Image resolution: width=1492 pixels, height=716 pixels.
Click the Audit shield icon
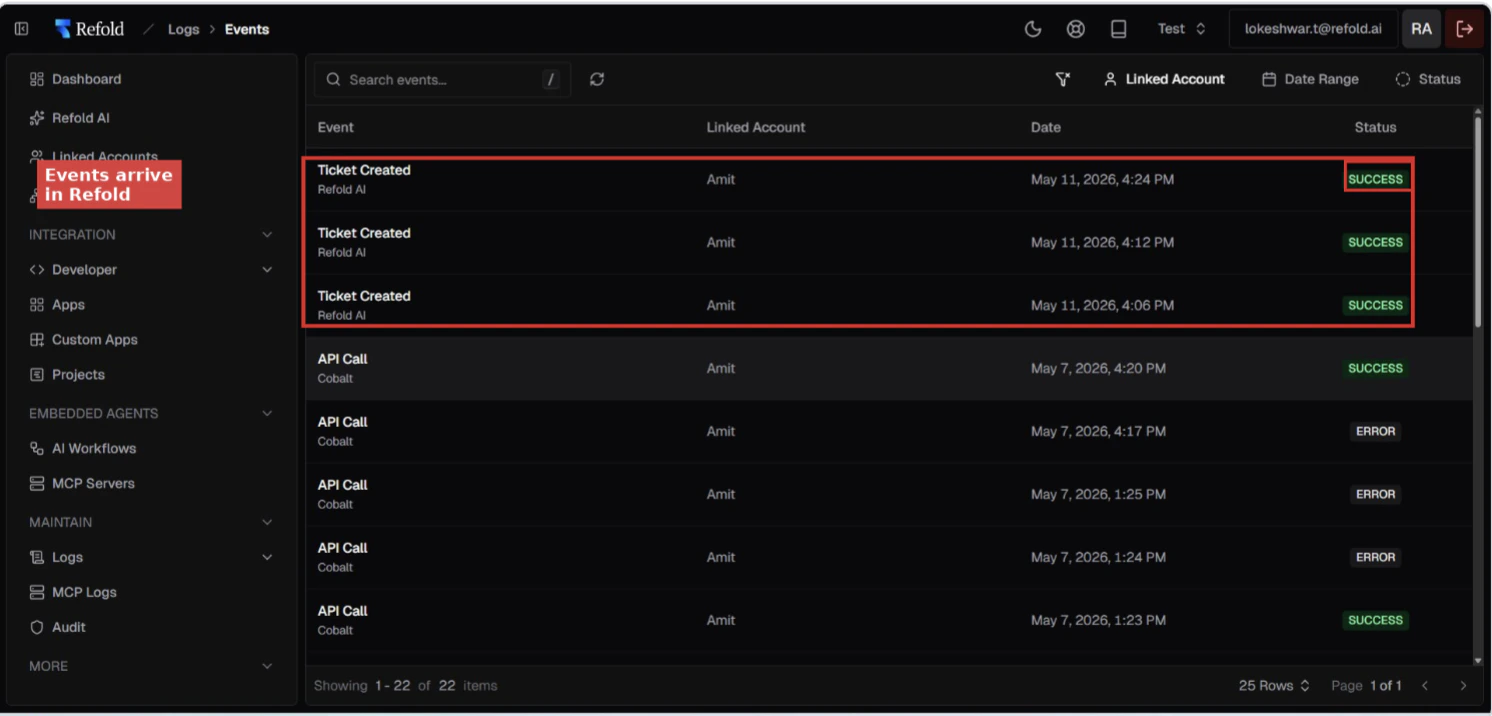tap(37, 627)
